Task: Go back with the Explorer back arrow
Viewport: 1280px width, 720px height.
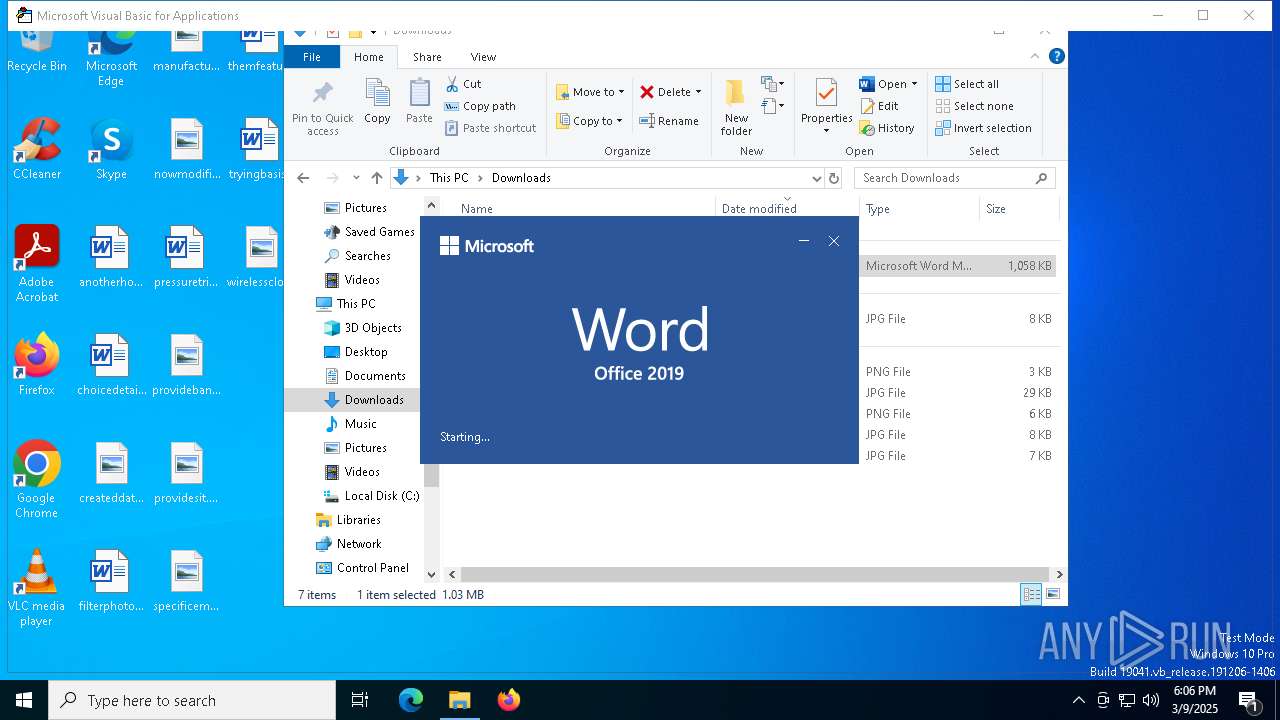Action: pos(303,178)
